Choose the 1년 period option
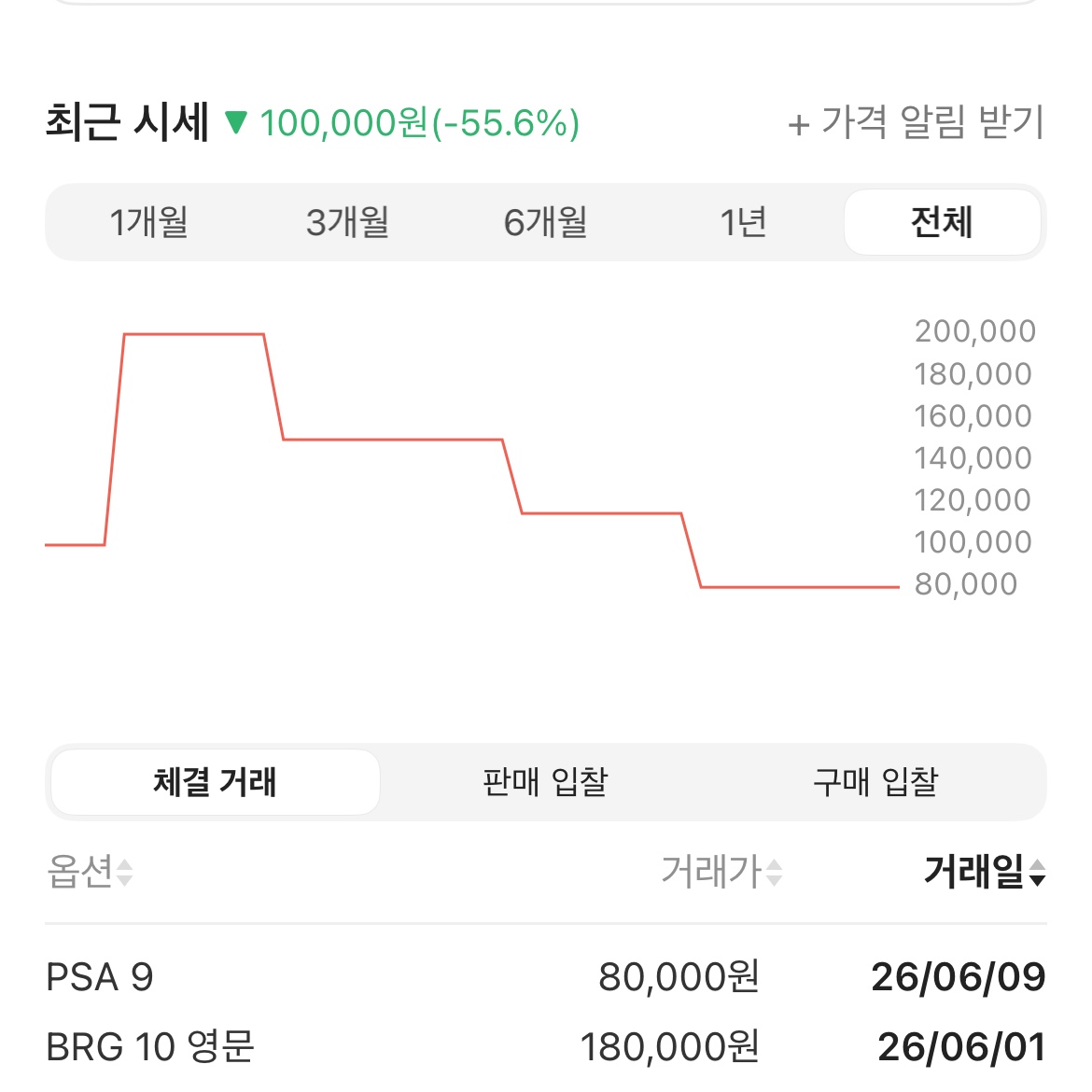 tap(743, 222)
